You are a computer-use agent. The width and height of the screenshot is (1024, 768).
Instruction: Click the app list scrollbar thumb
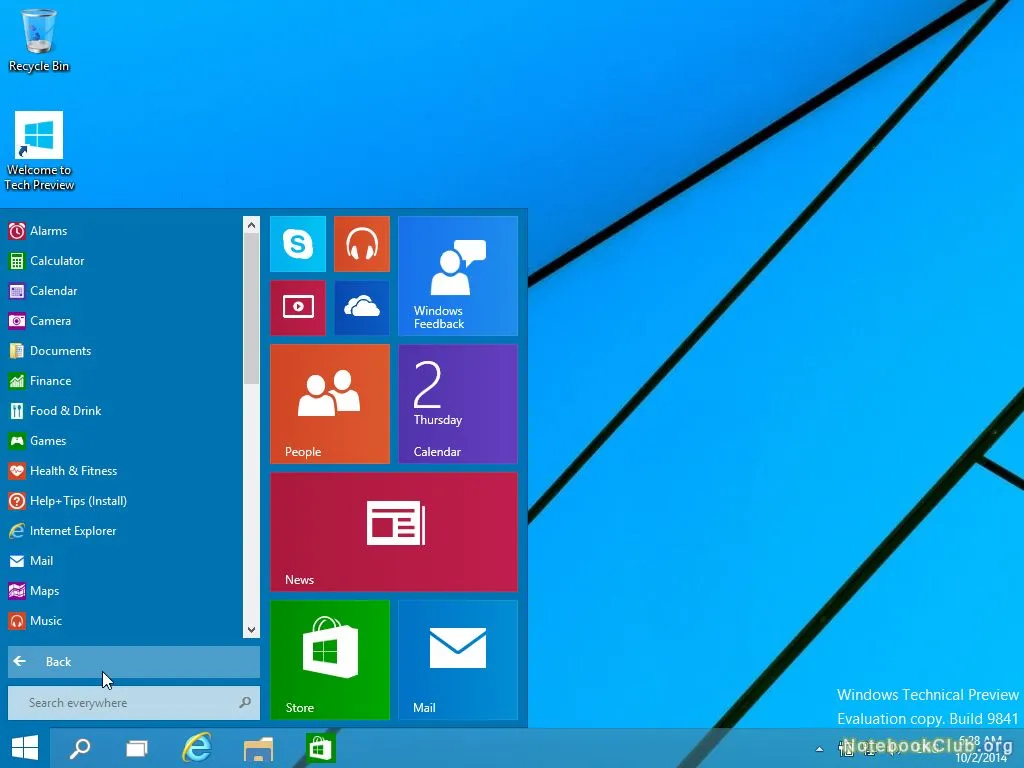[251, 308]
